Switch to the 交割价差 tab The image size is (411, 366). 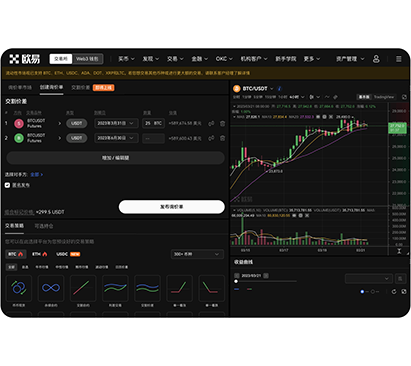point(81,88)
